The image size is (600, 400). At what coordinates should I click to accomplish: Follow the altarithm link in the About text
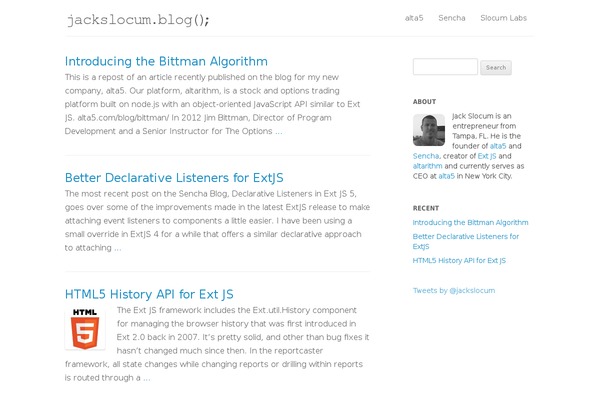(427, 166)
